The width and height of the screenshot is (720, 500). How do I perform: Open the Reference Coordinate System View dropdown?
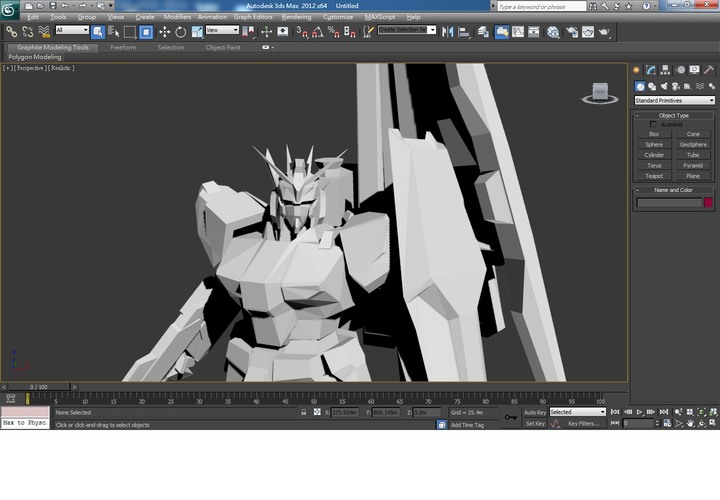[222, 30]
